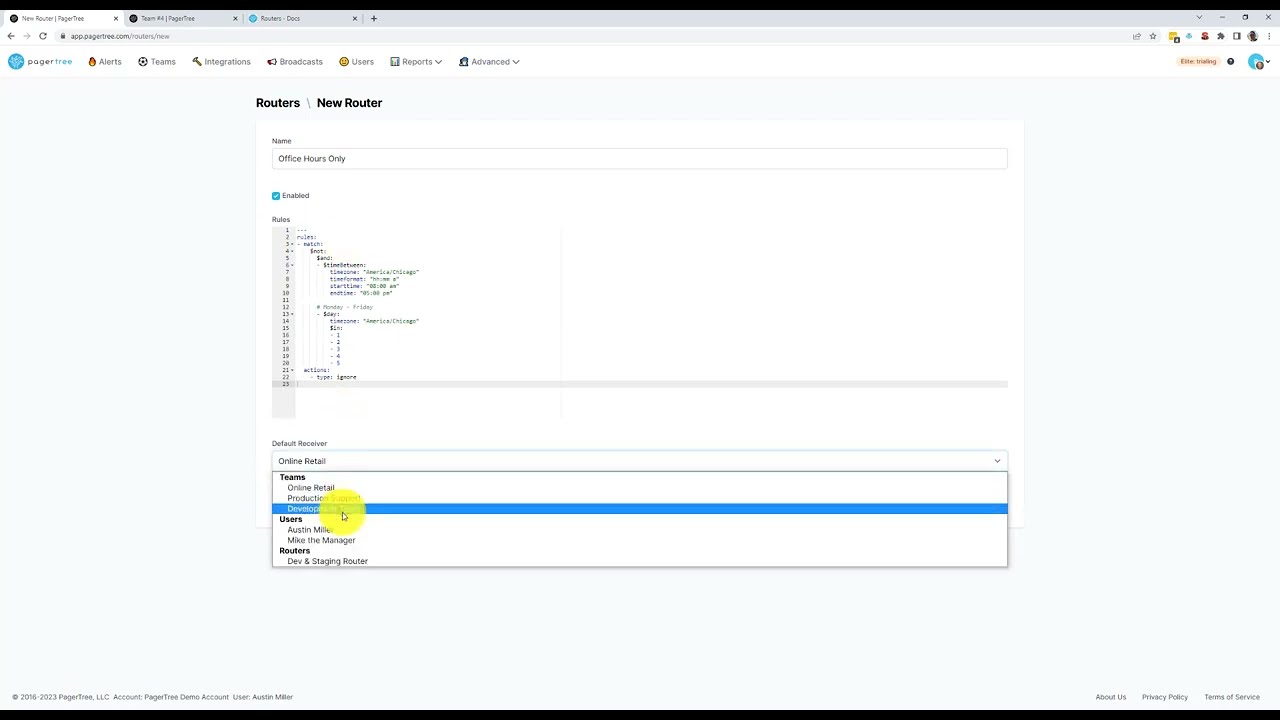View site info via the lock icon
The width and height of the screenshot is (1280, 720).
pos(62,36)
